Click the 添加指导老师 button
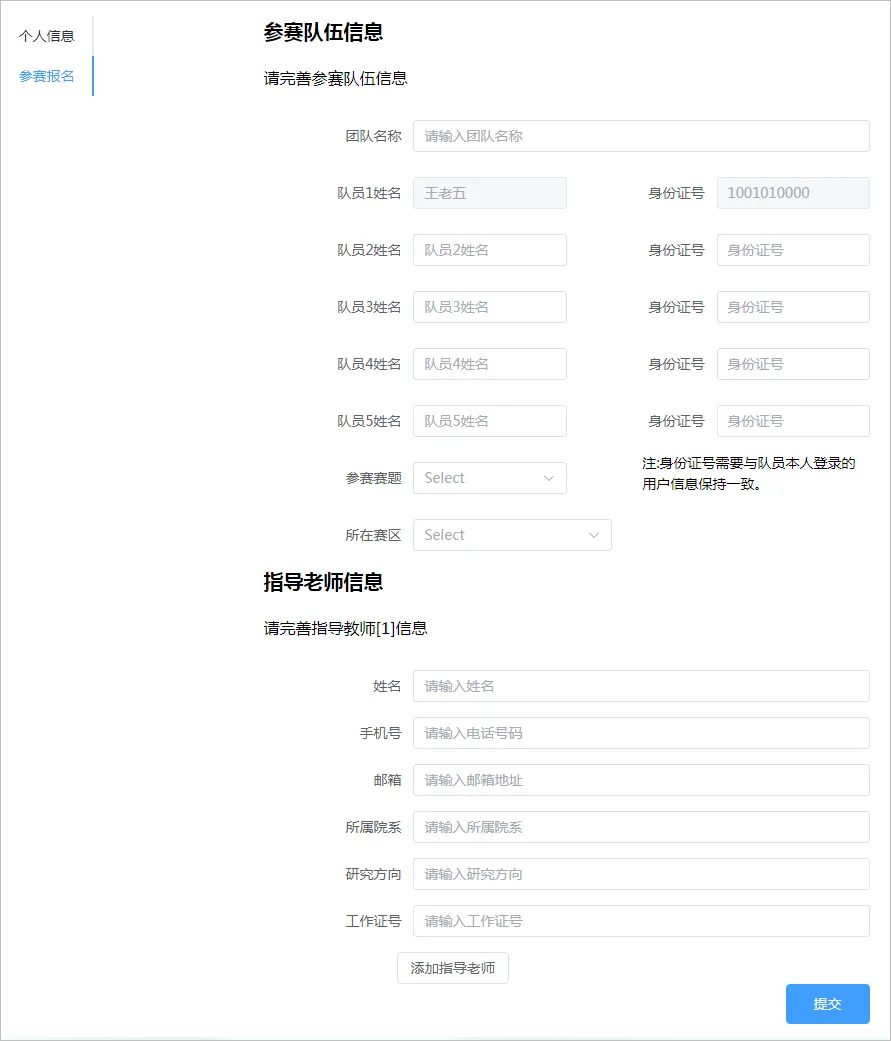Image resolution: width=891 pixels, height=1041 pixels. click(452, 968)
